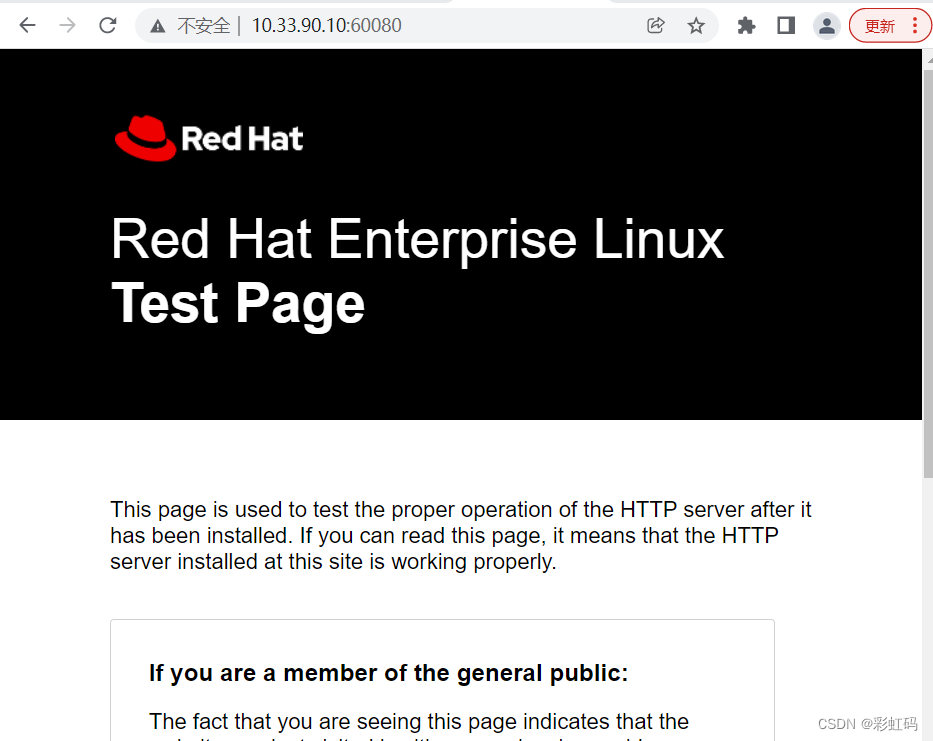This screenshot has height=741, width=933.
Task: Open the three-dot Chrome menu
Action: [914, 26]
